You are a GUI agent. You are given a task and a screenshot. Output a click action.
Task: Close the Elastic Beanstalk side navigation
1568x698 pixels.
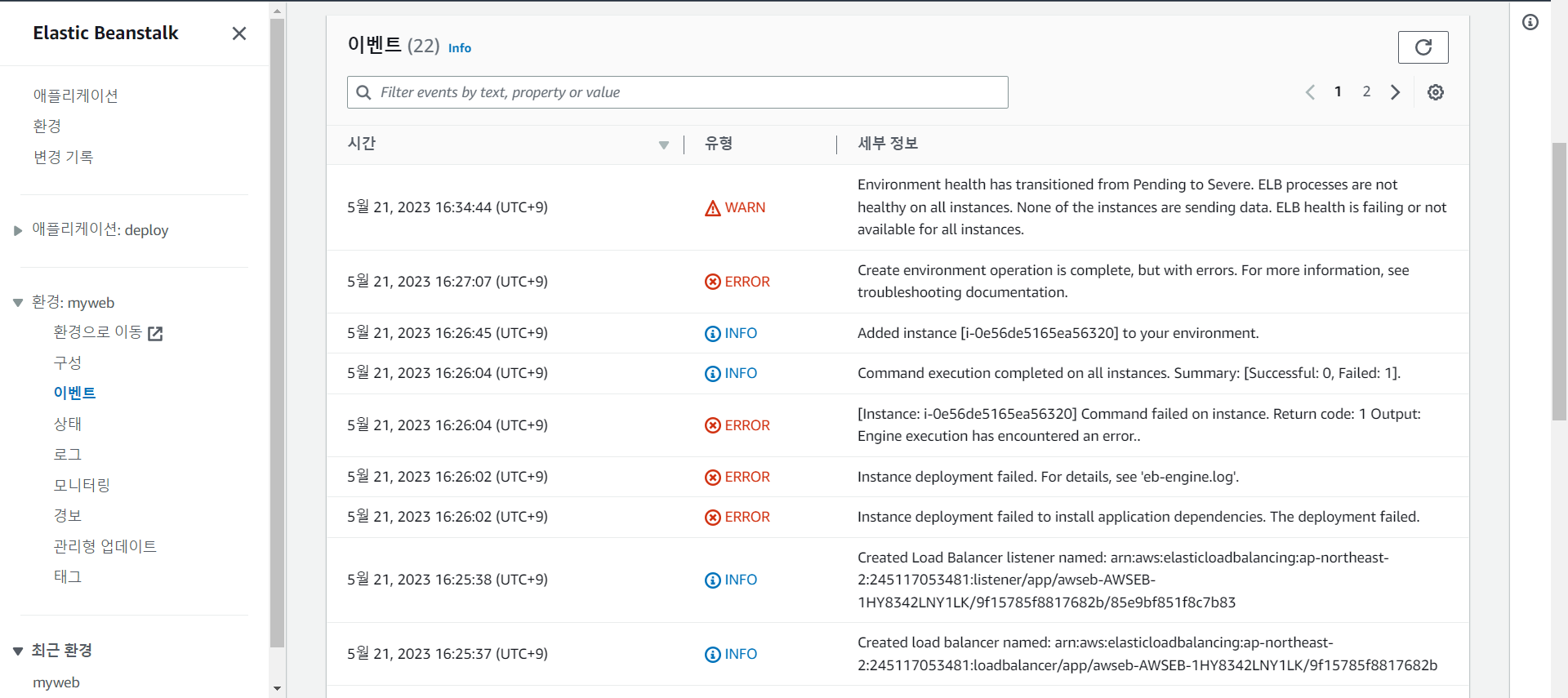pos(239,33)
